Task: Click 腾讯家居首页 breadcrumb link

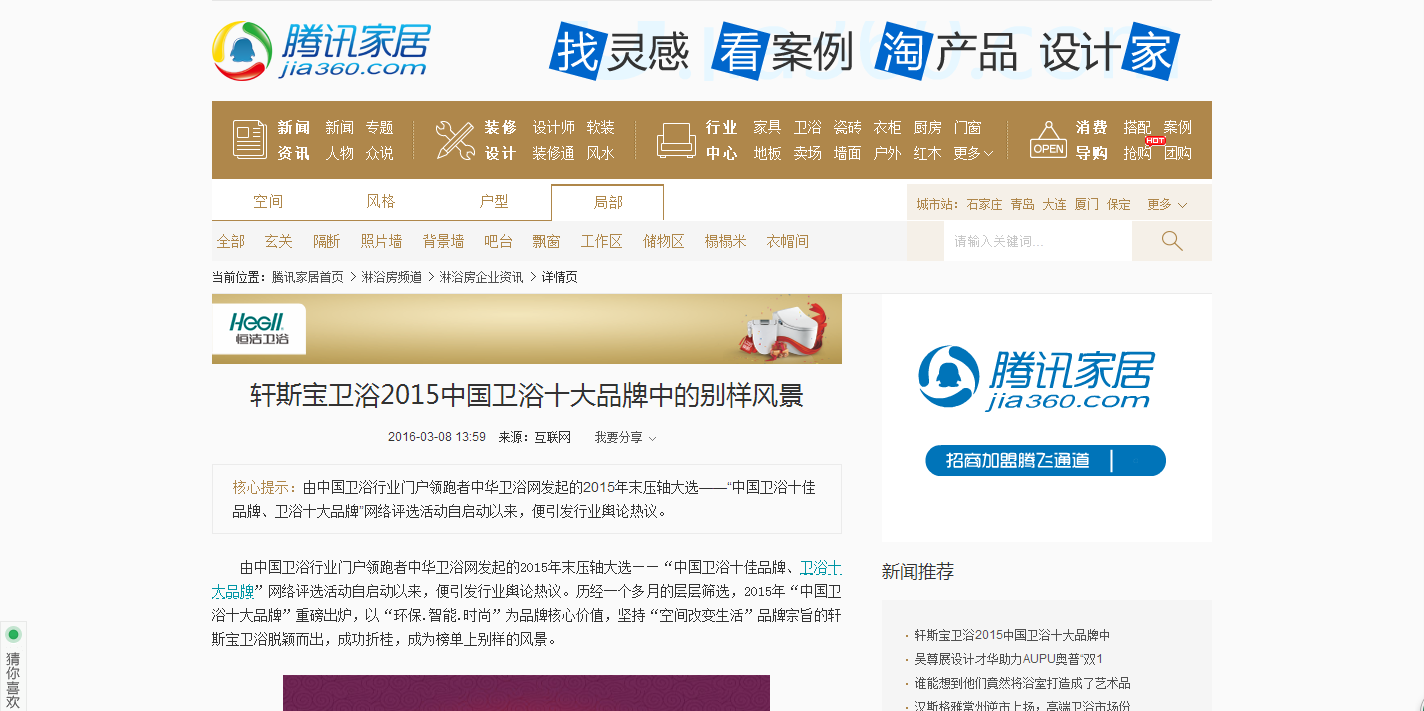Action: (x=307, y=277)
